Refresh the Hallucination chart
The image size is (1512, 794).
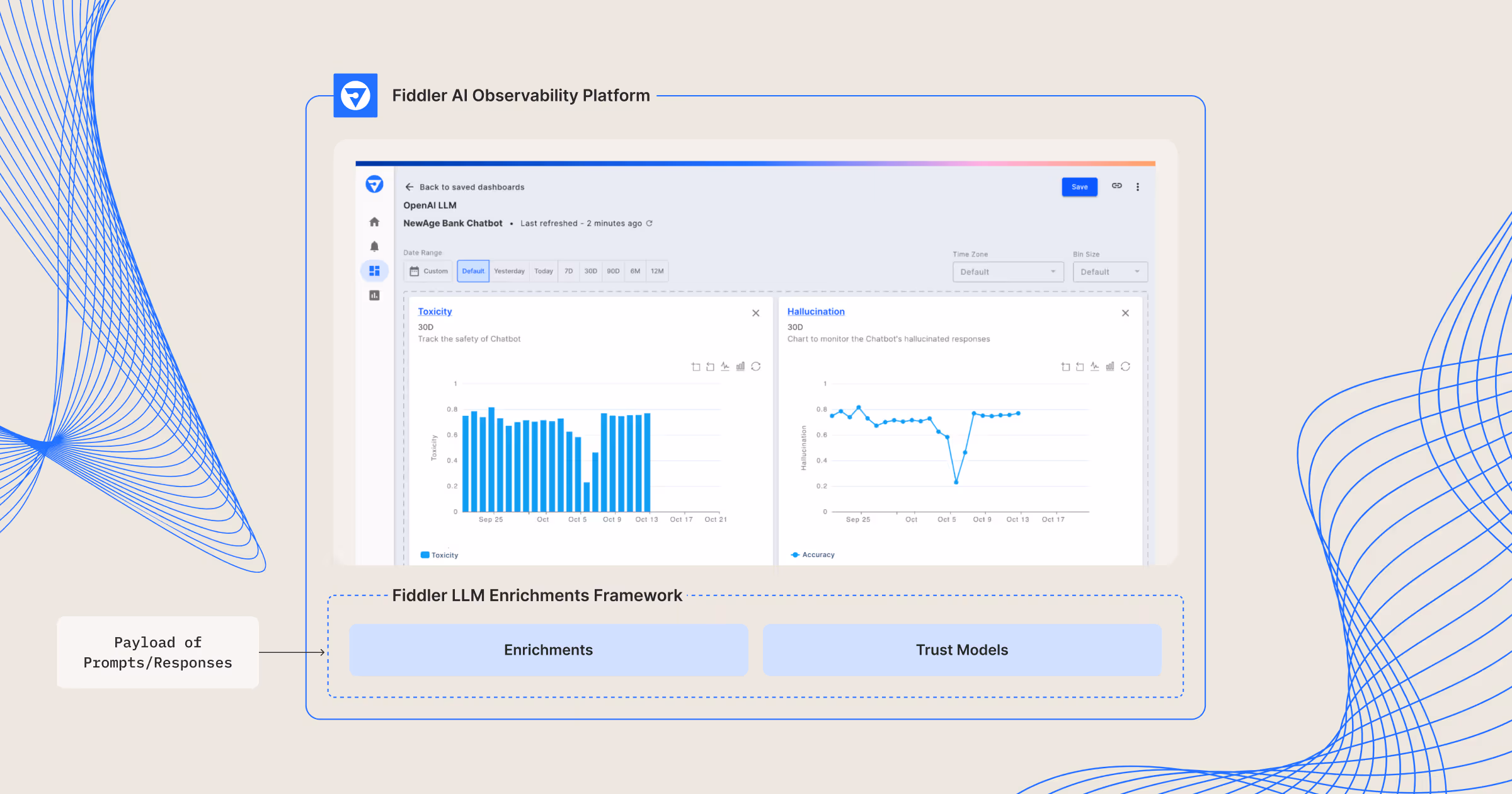click(x=1126, y=366)
